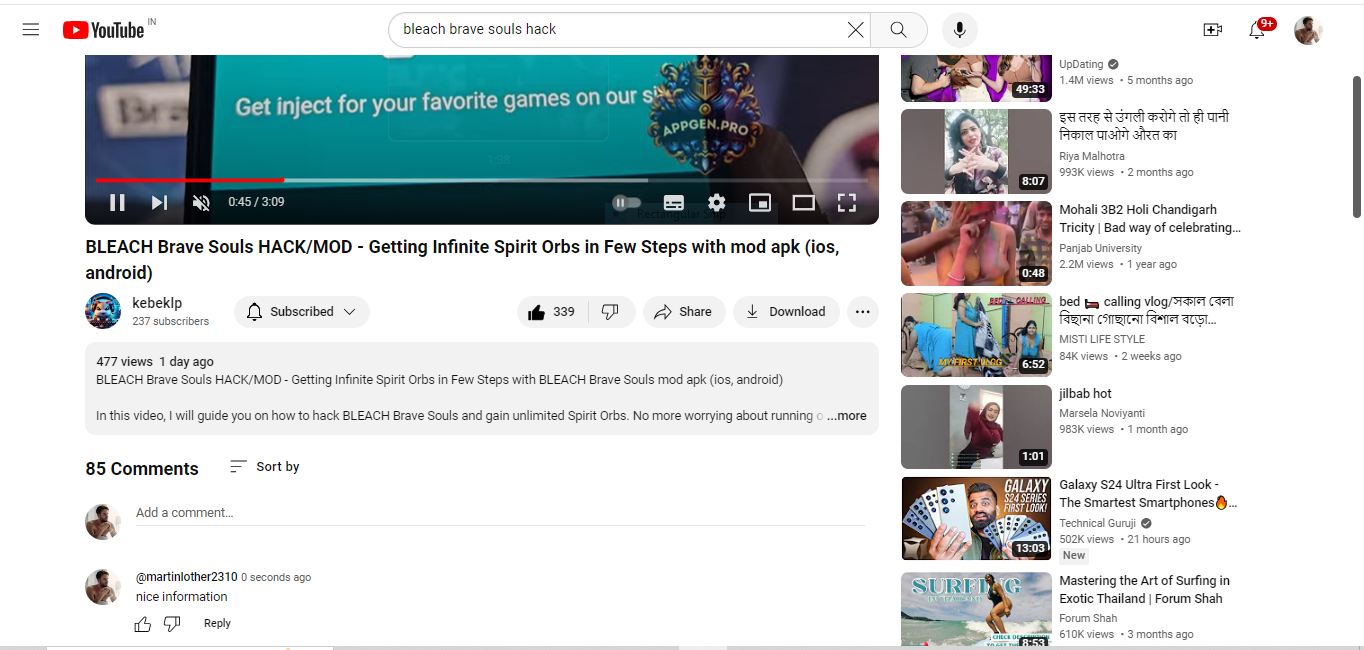Clear the search box text
Viewport: 1364px width, 650px height.
[x=855, y=30]
